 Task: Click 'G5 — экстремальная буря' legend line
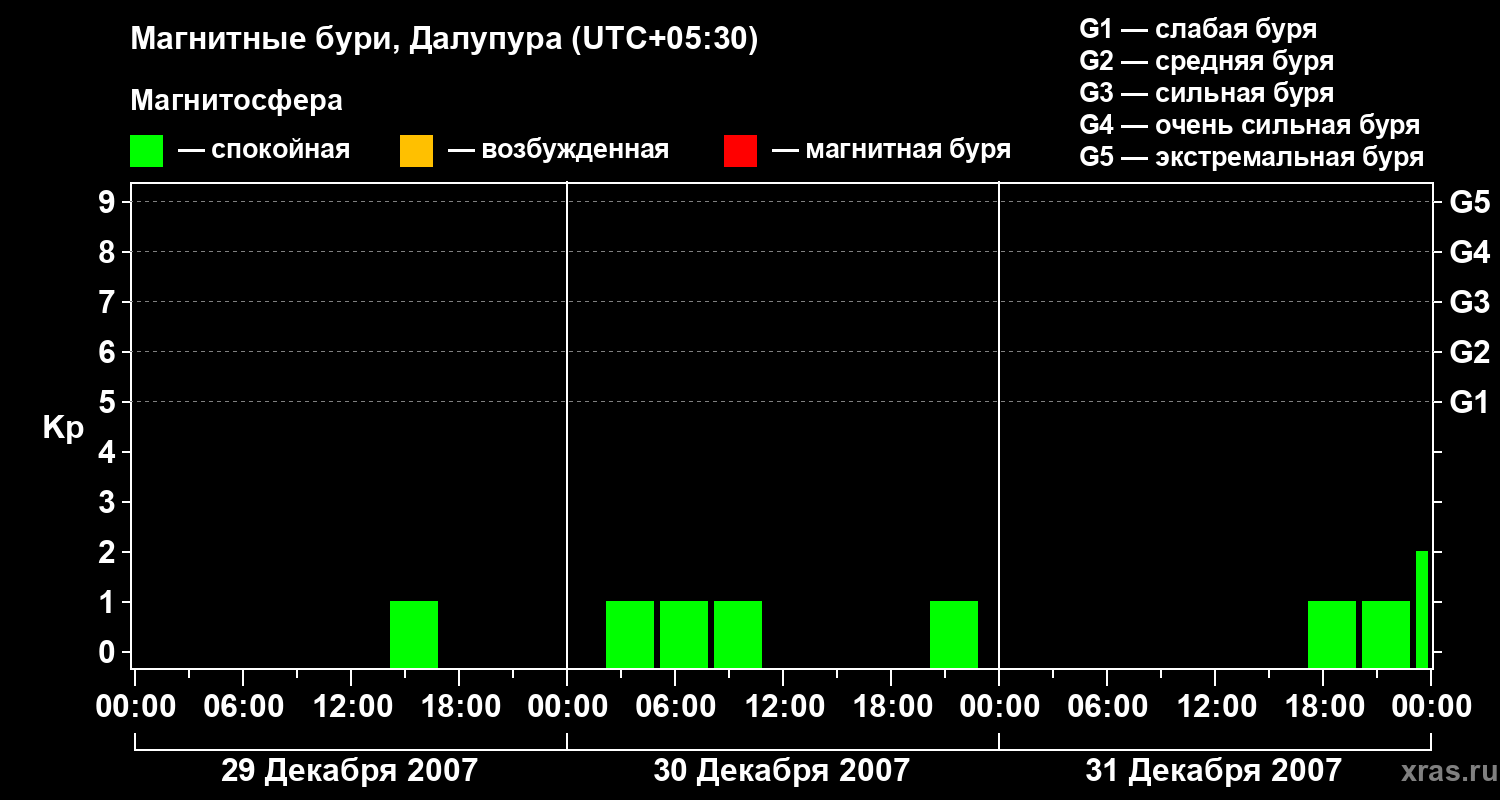[1251, 157]
